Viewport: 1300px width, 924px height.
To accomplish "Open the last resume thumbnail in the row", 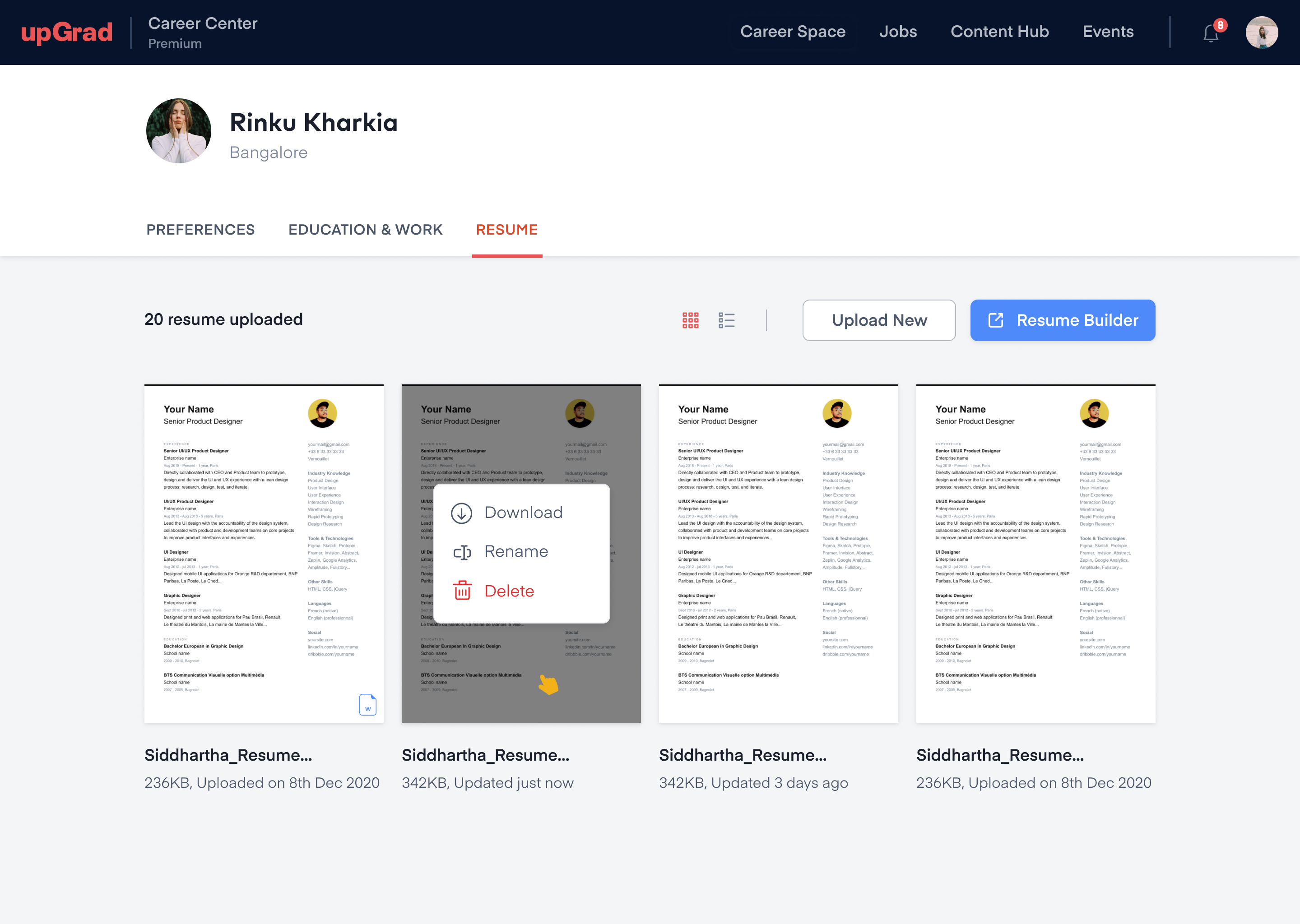I will pyautogui.click(x=1036, y=554).
